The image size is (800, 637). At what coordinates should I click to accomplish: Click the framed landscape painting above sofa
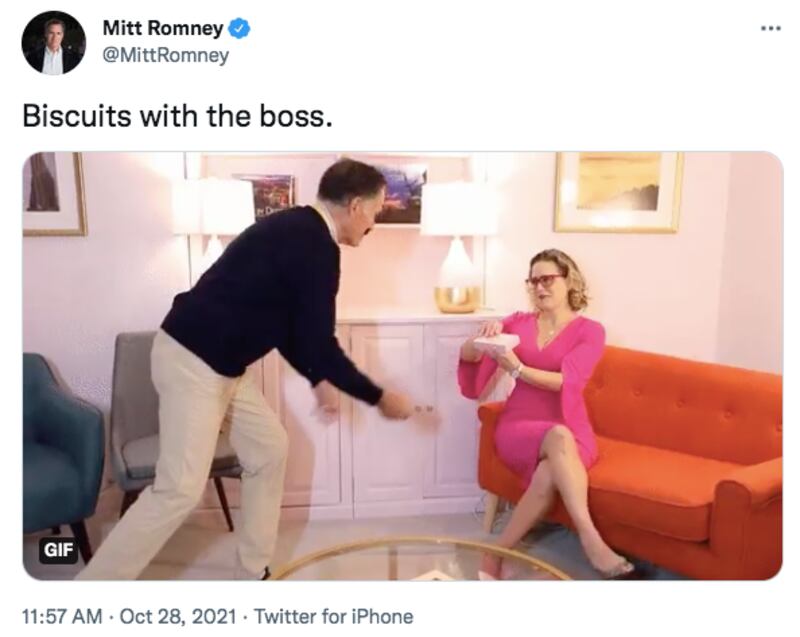pos(618,192)
